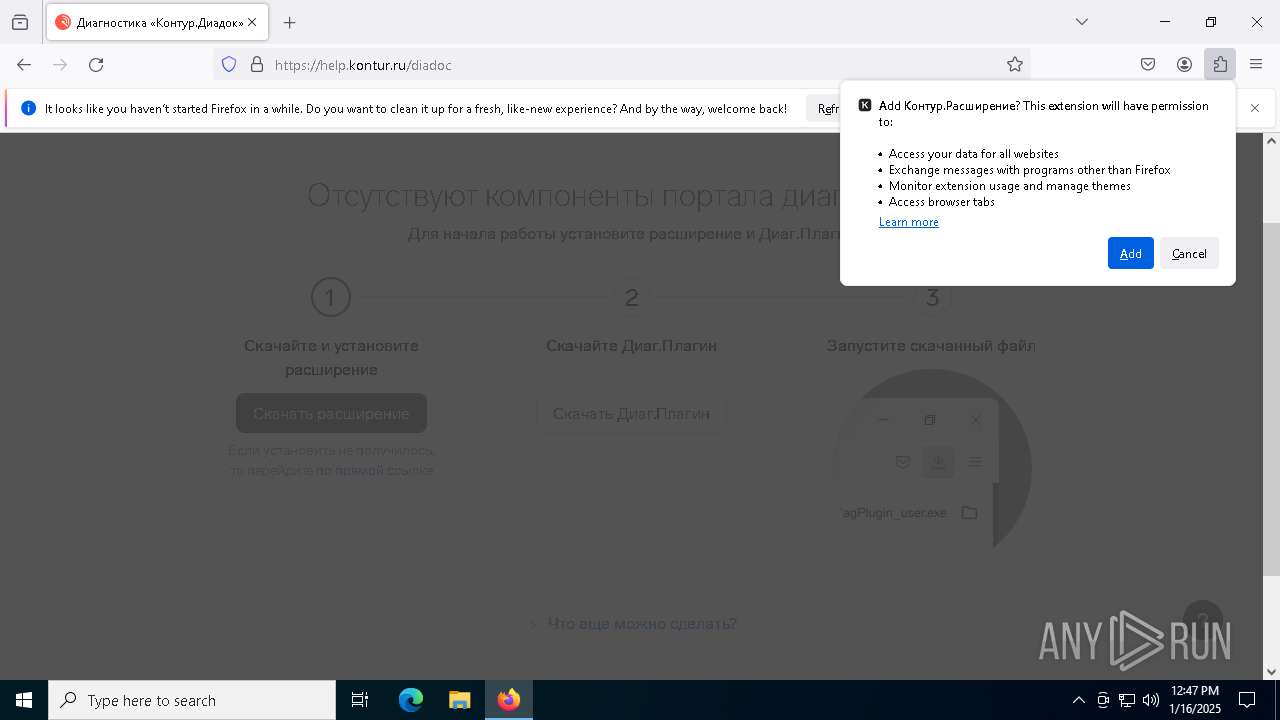The image size is (1280, 720).
Task: Open File Explorer from taskbar
Action: [459, 700]
